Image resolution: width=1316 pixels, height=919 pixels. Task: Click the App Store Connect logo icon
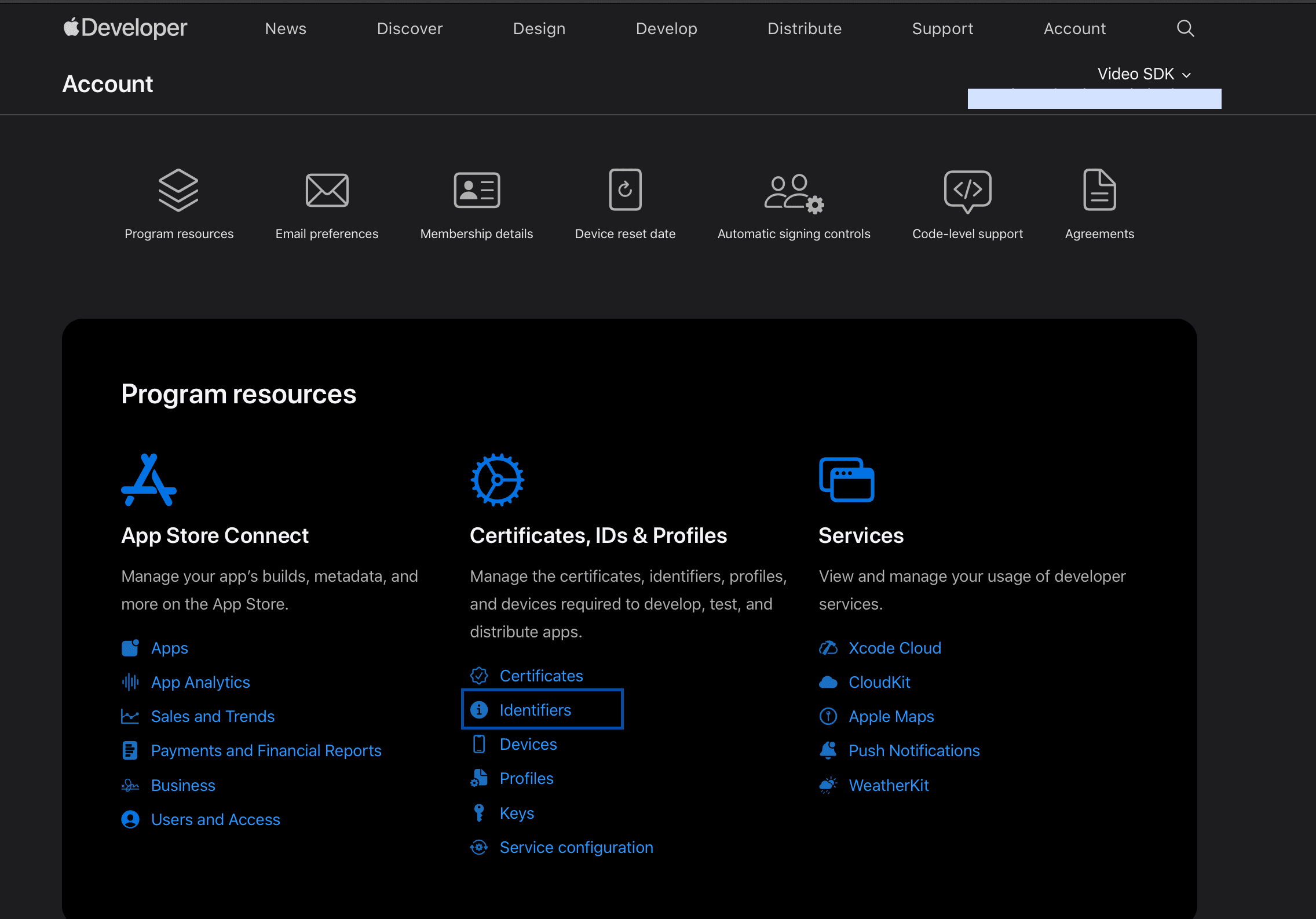coord(149,480)
